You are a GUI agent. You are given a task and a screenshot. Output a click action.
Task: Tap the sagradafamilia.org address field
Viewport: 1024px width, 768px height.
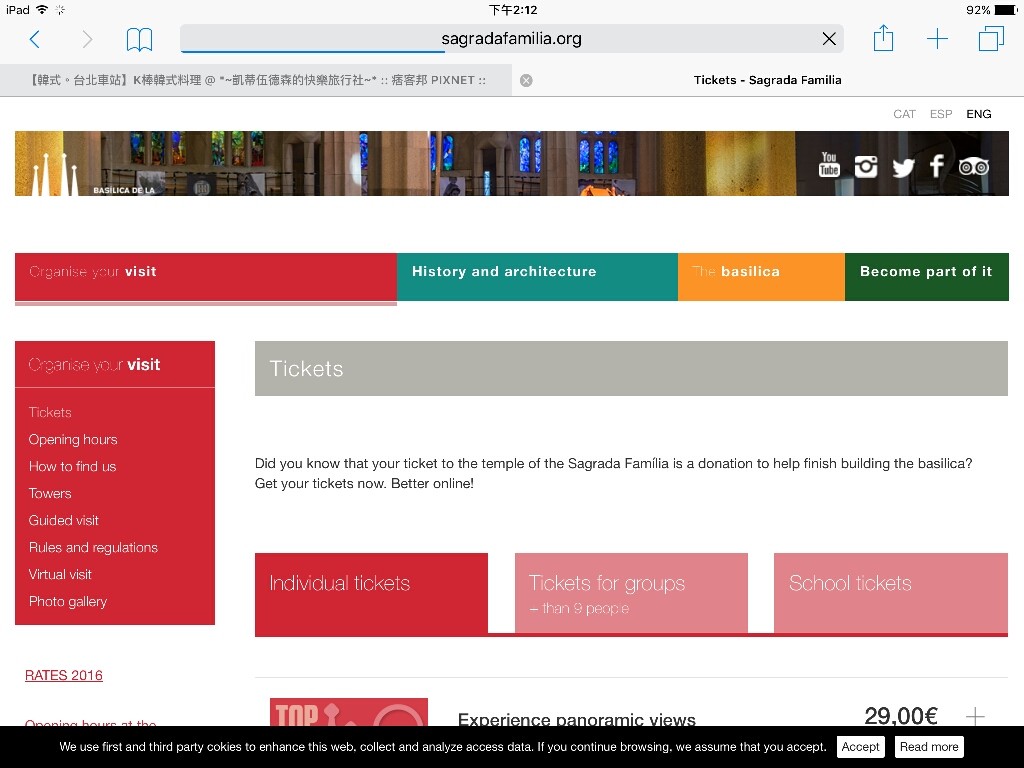(511, 39)
